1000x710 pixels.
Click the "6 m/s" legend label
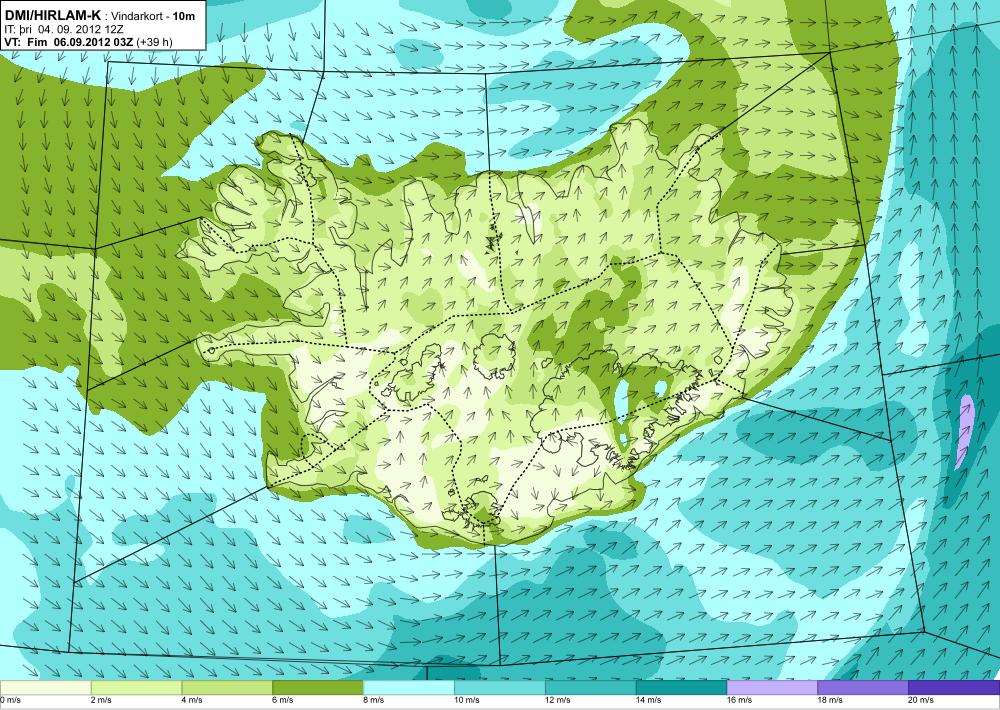point(283,700)
